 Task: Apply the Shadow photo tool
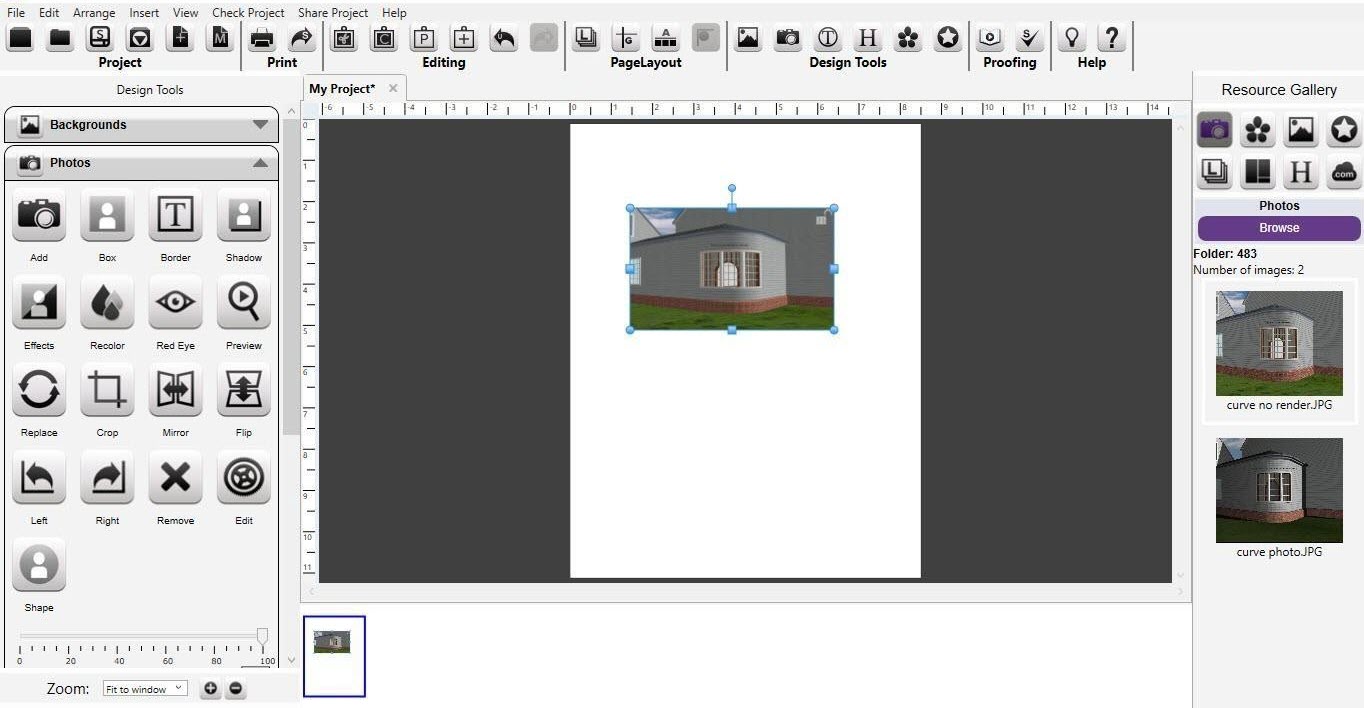pyautogui.click(x=244, y=214)
